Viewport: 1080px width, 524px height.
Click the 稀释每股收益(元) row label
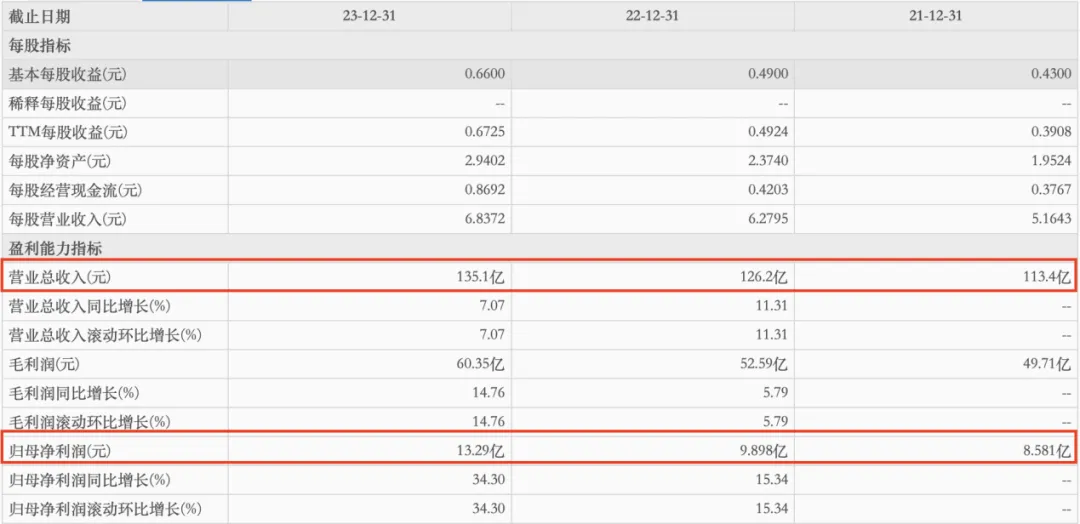[x=68, y=103]
